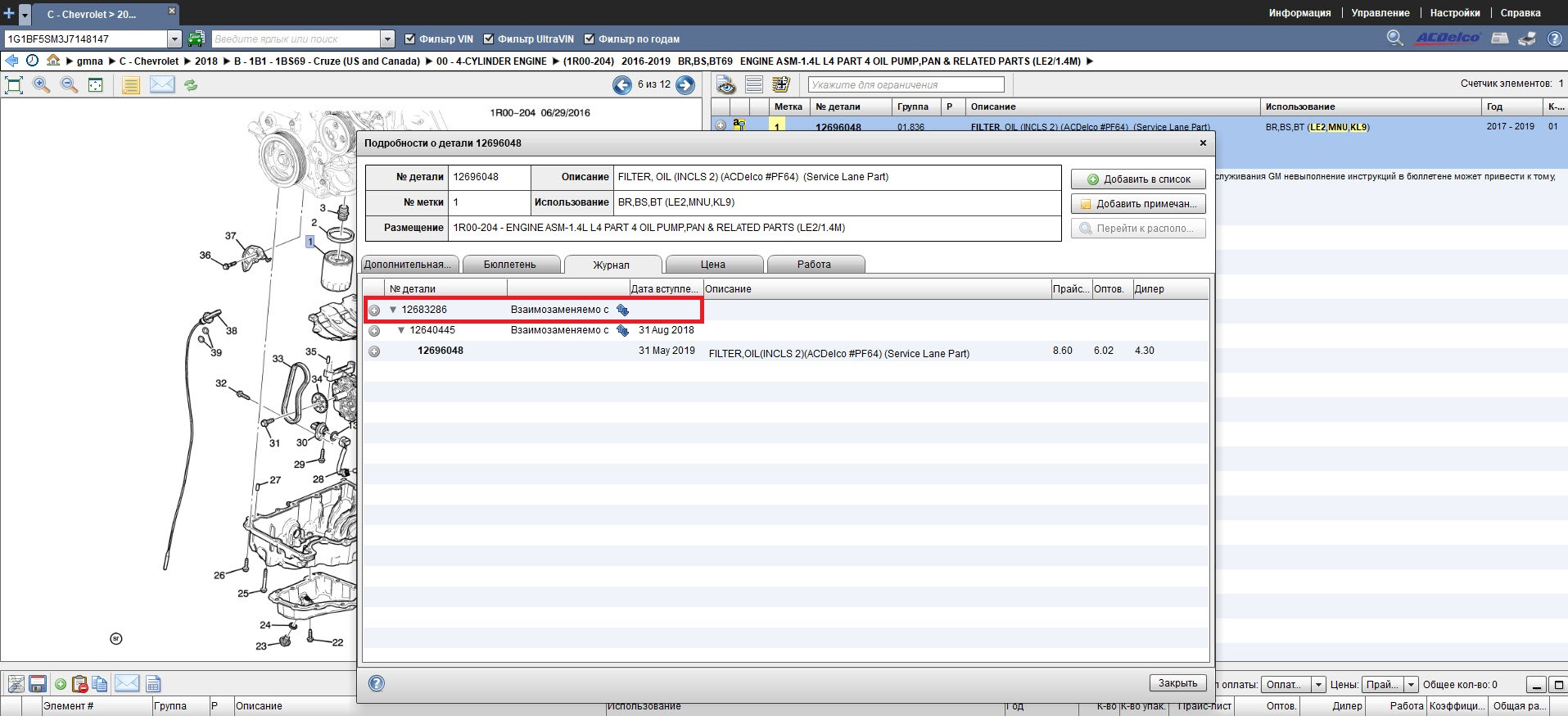Add an item with green plus in list toolbar
The width and height of the screenshot is (1568, 716).
click(x=61, y=684)
